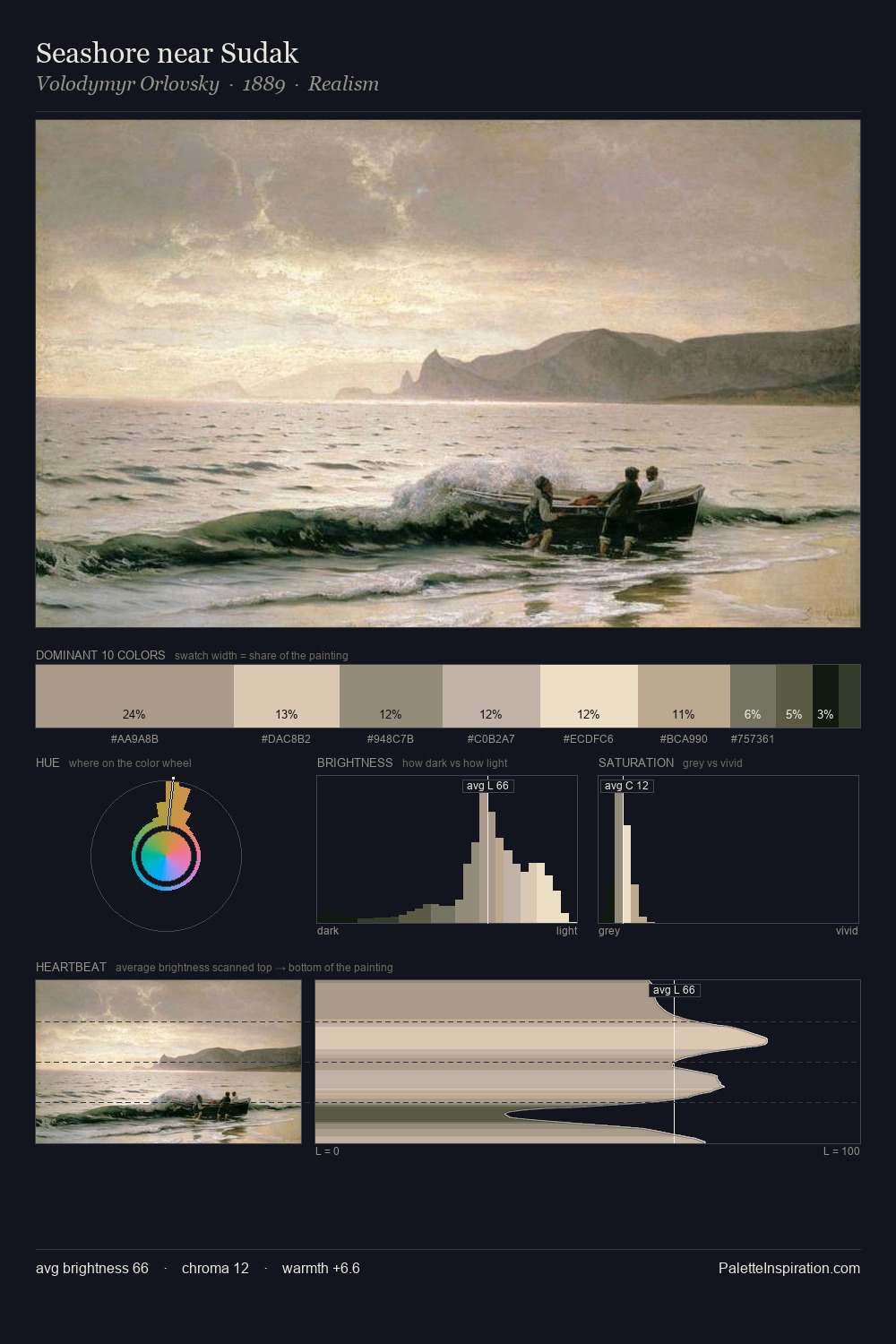Screen dimensions: 896x1344
Task: Click the 'dark' brightness axis label
Action: click(x=328, y=931)
